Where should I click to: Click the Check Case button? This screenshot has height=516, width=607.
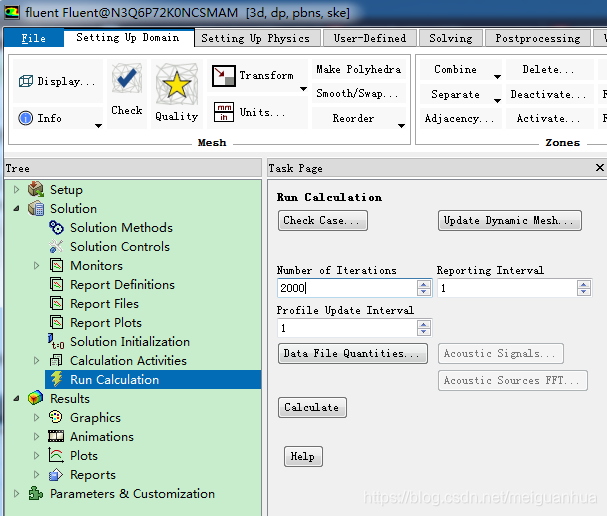point(322,221)
